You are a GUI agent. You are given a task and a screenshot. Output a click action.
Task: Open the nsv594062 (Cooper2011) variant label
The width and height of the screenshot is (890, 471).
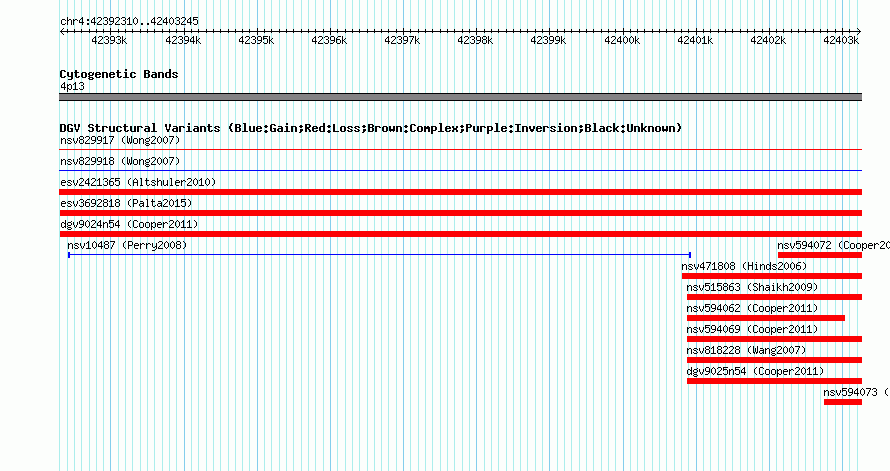(752, 308)
